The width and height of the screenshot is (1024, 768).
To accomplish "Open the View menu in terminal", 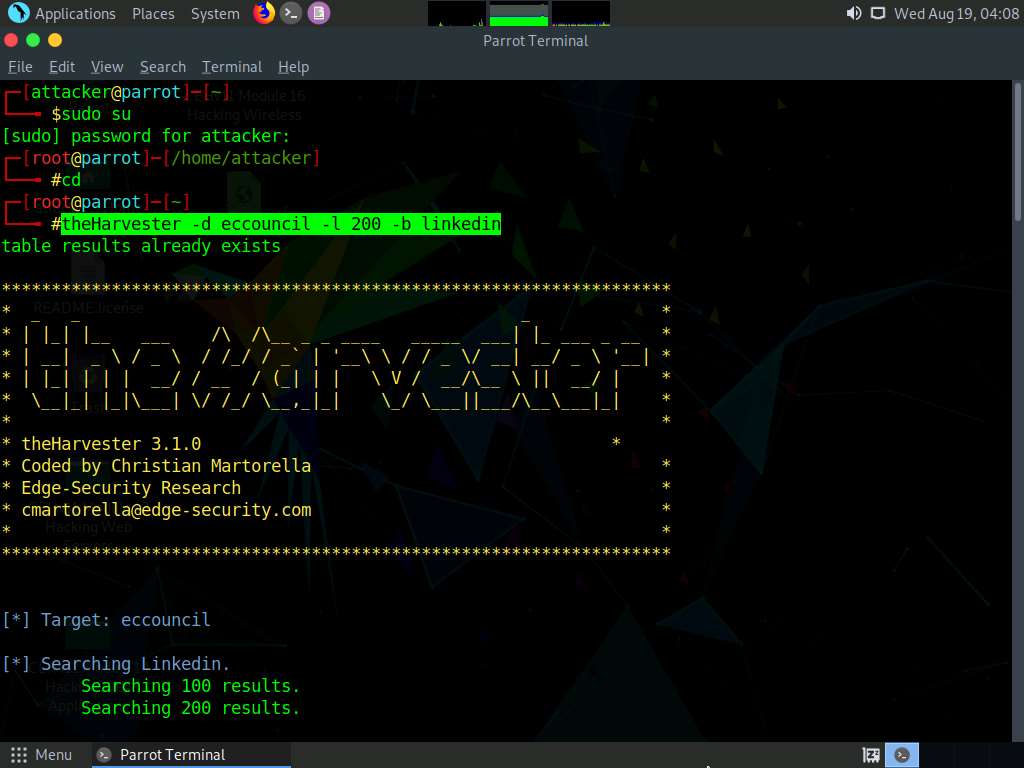I will coord(107,67).
